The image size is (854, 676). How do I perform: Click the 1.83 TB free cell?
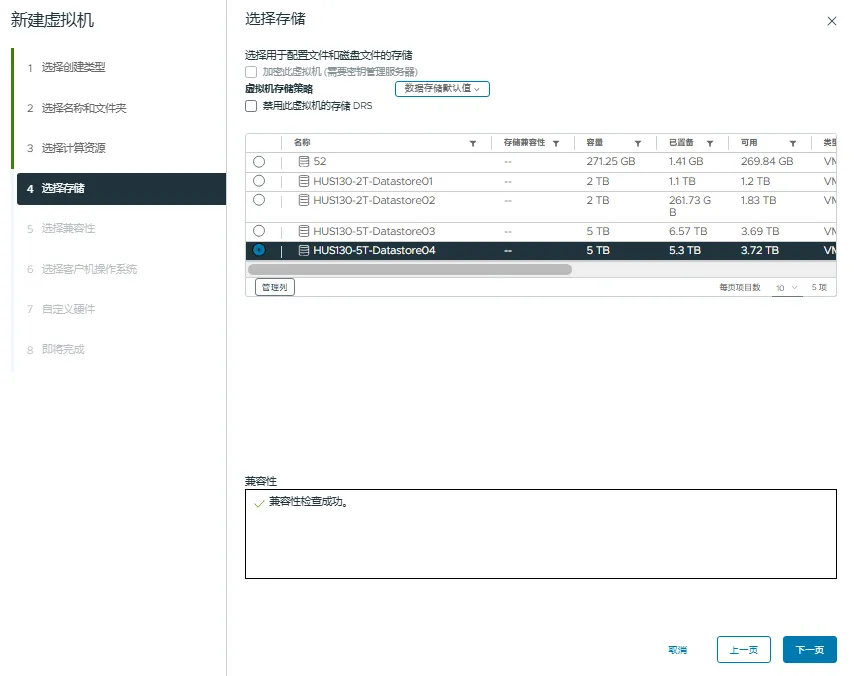(758, 200)
